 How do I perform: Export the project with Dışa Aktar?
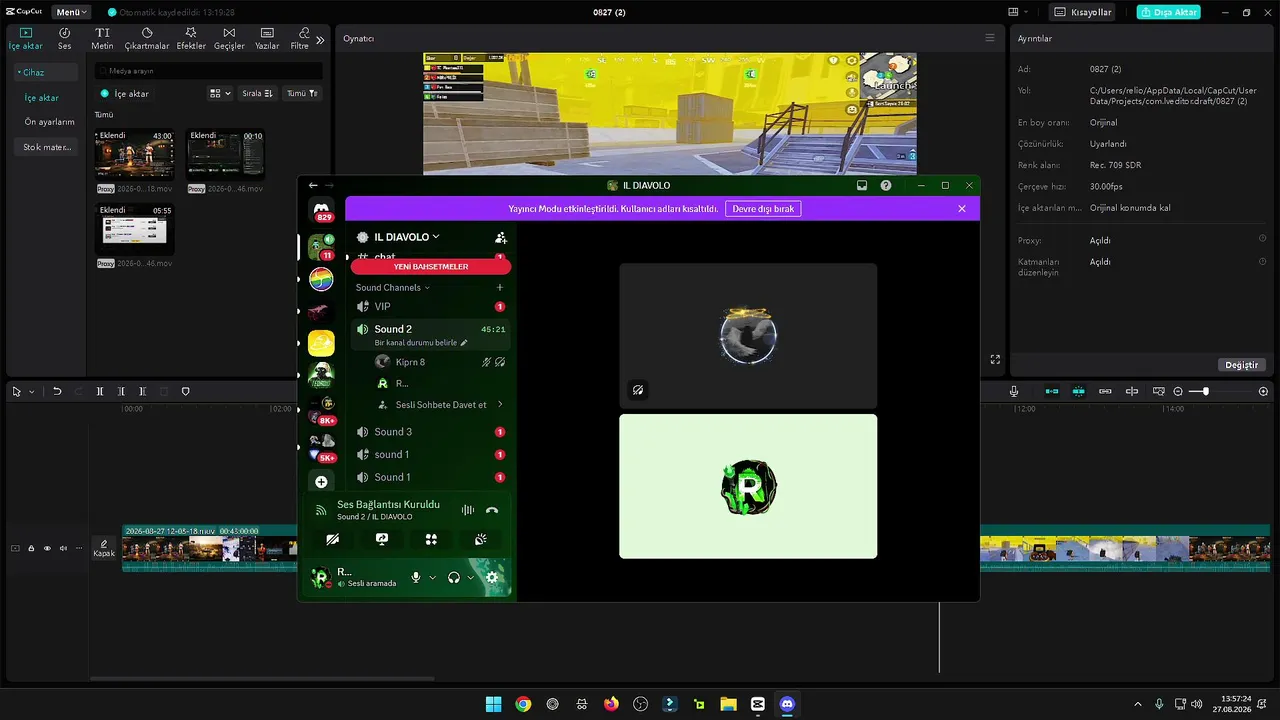1168,12
